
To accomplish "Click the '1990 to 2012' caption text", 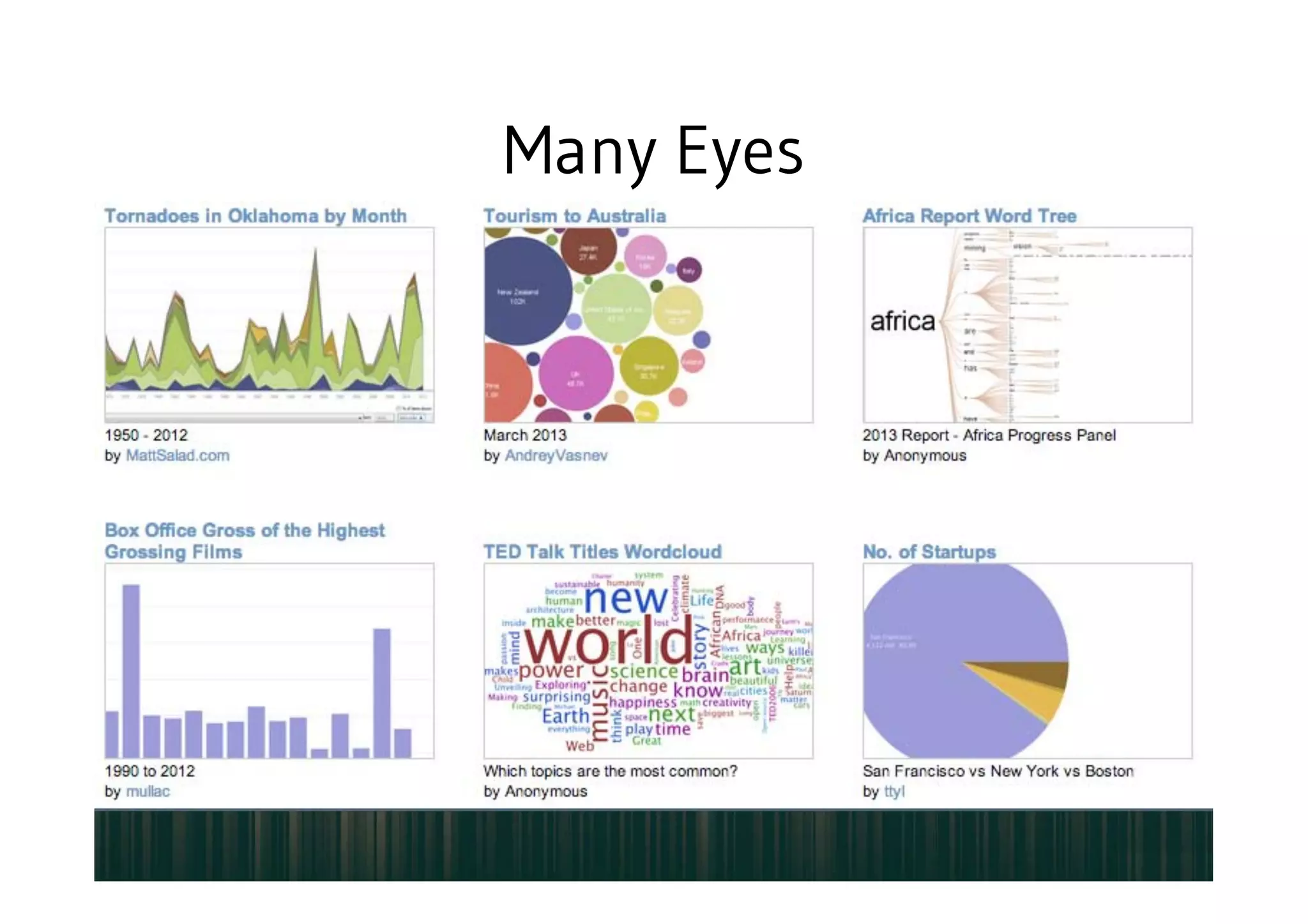I will pyautogui.click(x=150, y=771).
